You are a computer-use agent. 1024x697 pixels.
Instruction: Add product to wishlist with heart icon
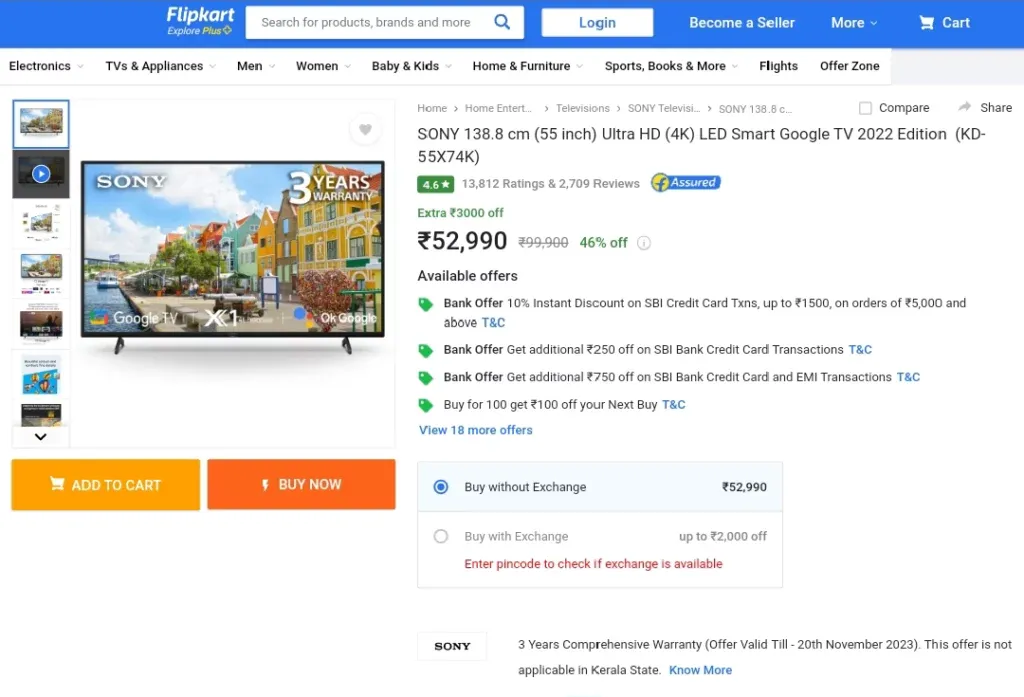click(x=365, y=129)
